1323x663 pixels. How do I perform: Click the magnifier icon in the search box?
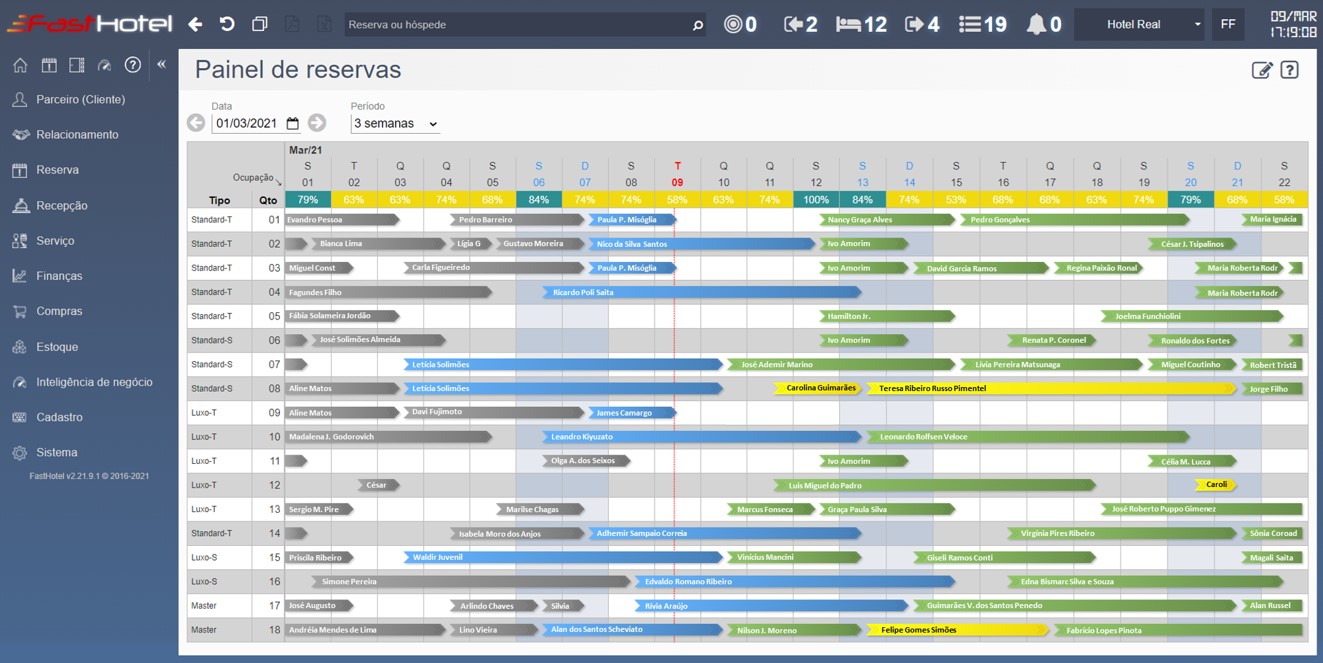[698, 25]
